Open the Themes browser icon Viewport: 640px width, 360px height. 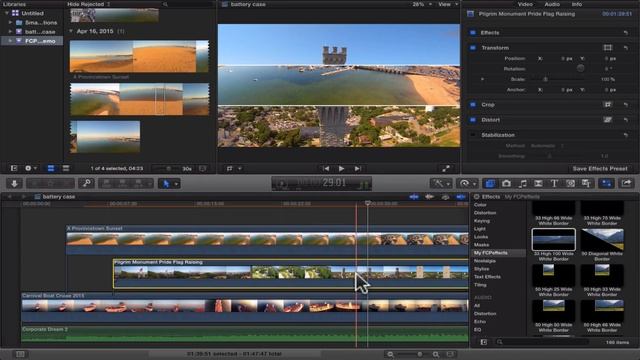pos(586,184)
